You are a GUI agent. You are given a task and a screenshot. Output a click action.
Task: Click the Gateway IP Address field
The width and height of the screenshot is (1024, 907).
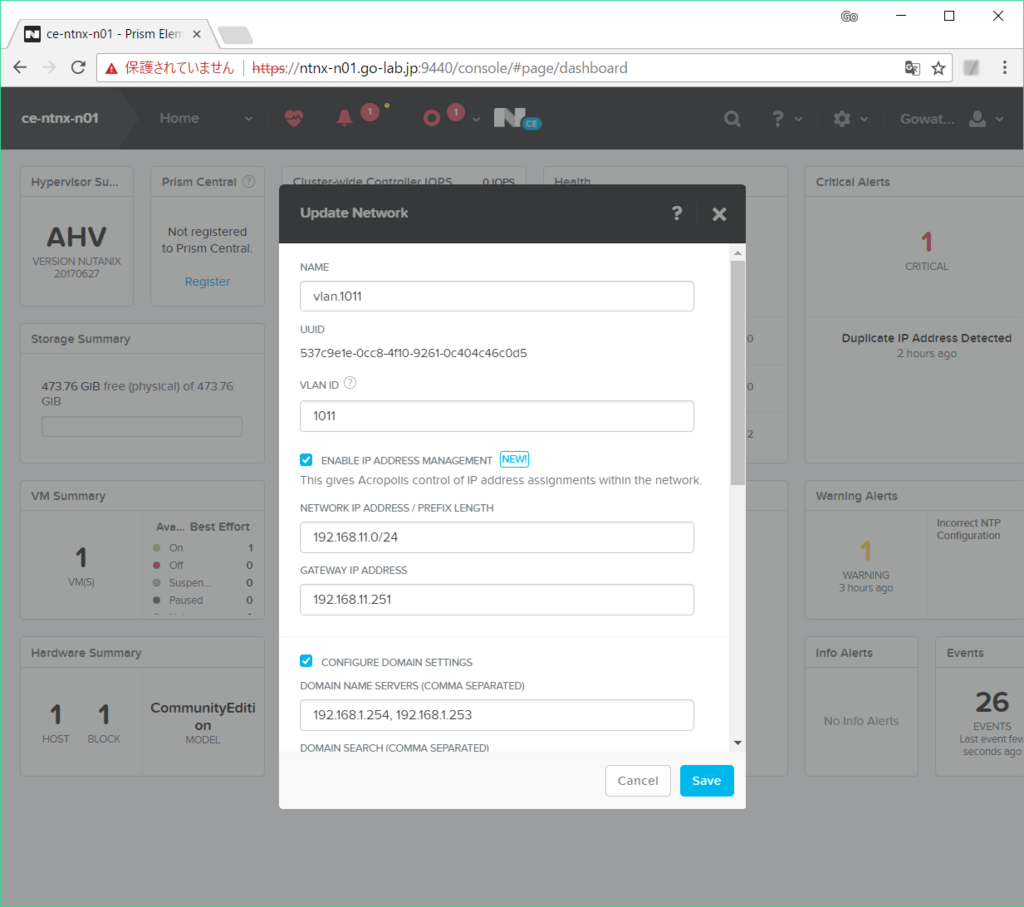pos(496,599)
